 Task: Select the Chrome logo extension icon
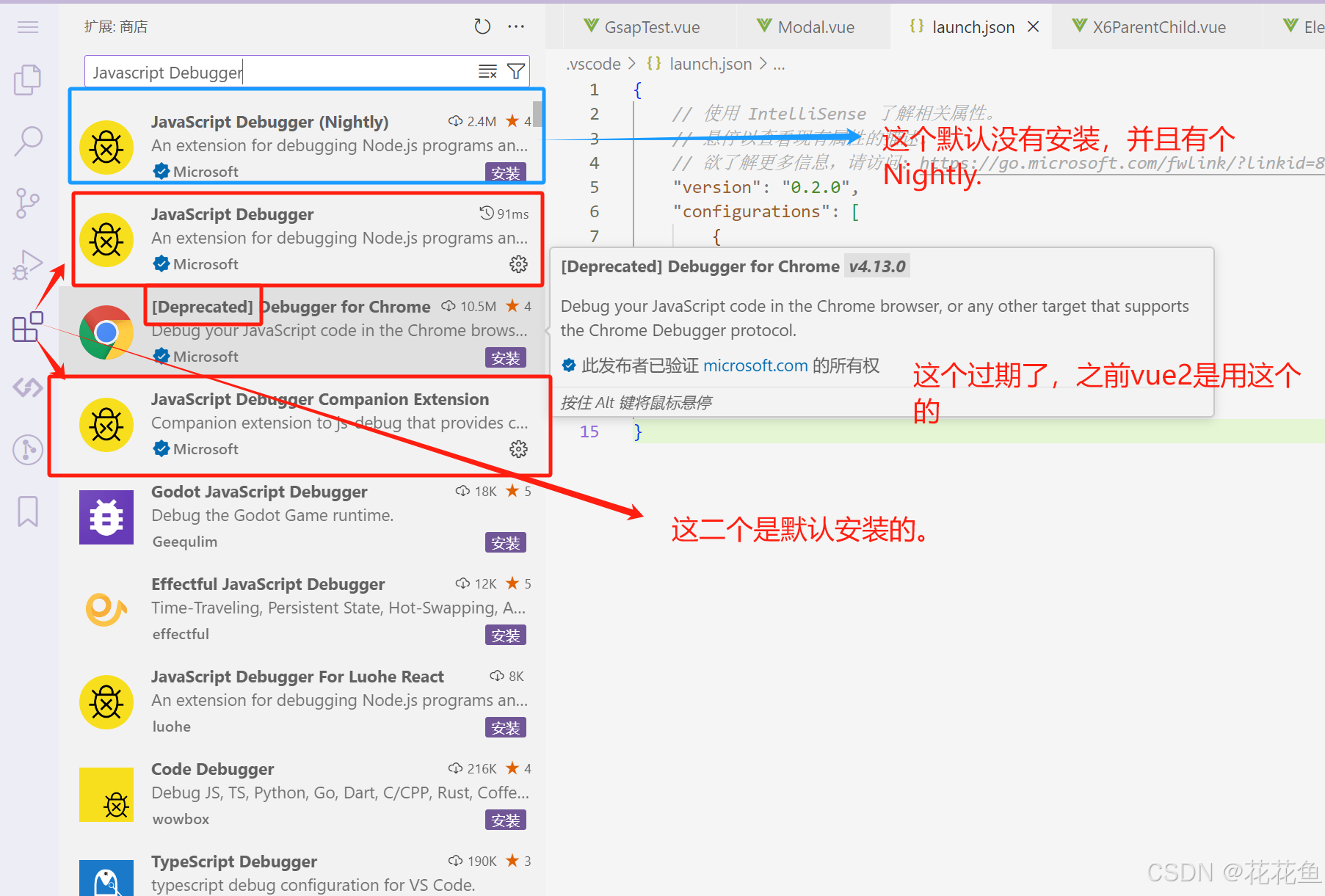click(106, 332)
